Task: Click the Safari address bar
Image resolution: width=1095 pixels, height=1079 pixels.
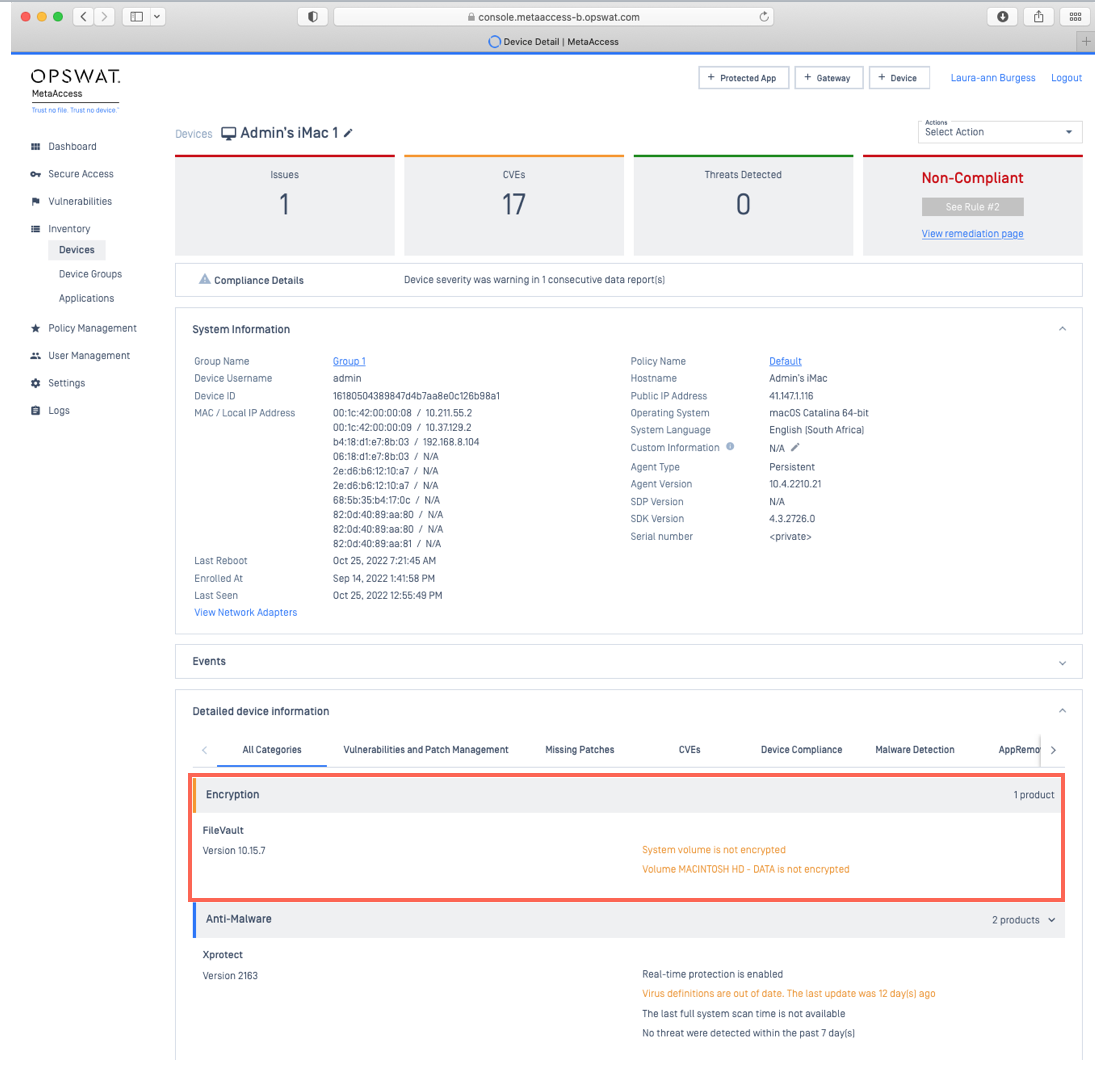Action: point(553,17)
